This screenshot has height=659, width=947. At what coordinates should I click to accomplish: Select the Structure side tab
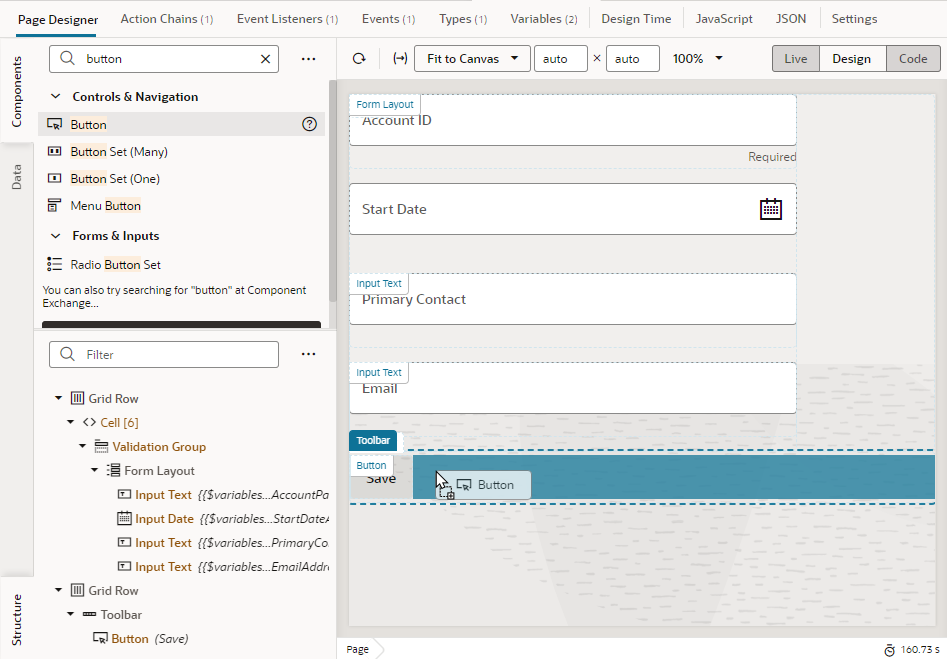click(16, 619)
